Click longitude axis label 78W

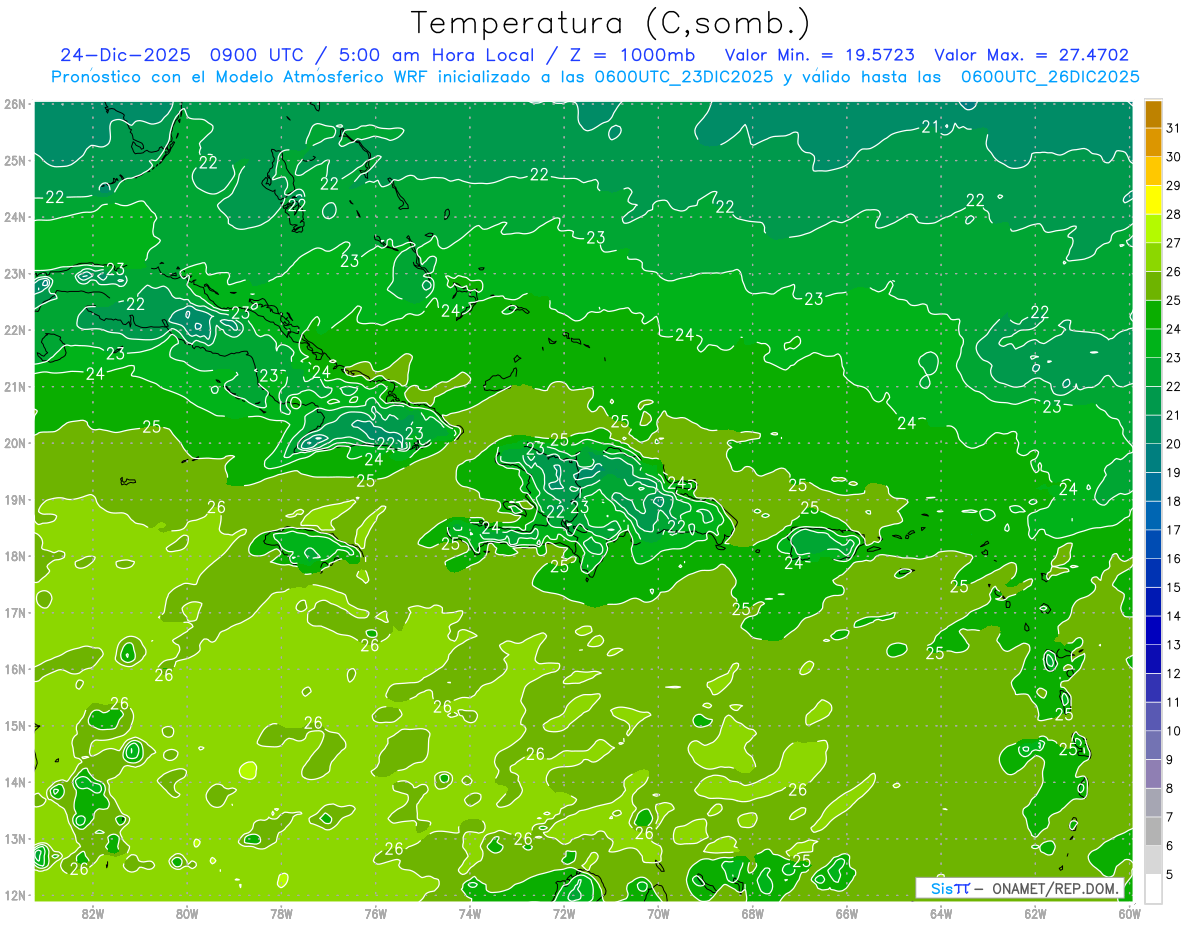[281, 913]
